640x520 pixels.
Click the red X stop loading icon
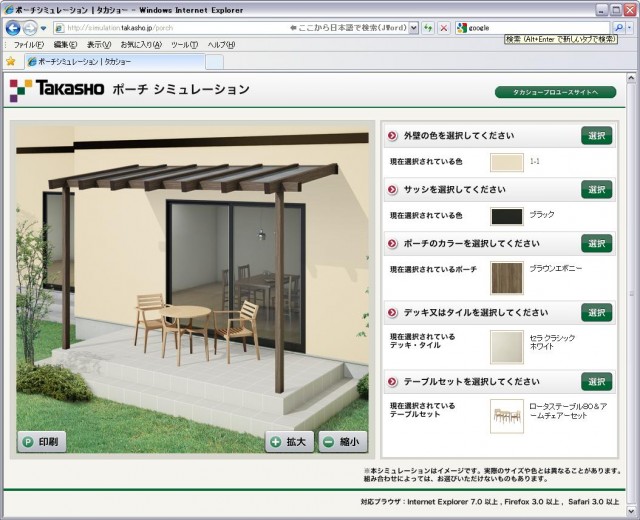click(444, 28)
